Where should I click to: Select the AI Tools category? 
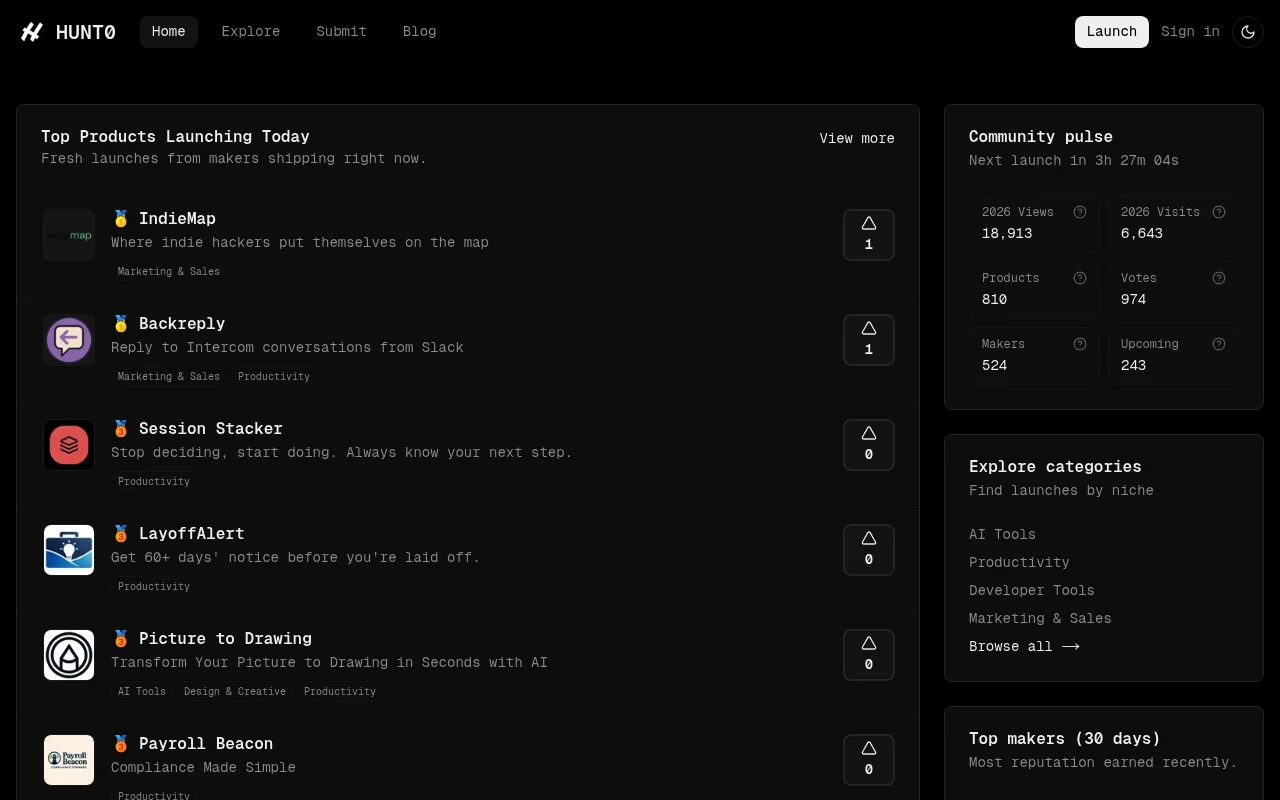[x=1002, y=534]
